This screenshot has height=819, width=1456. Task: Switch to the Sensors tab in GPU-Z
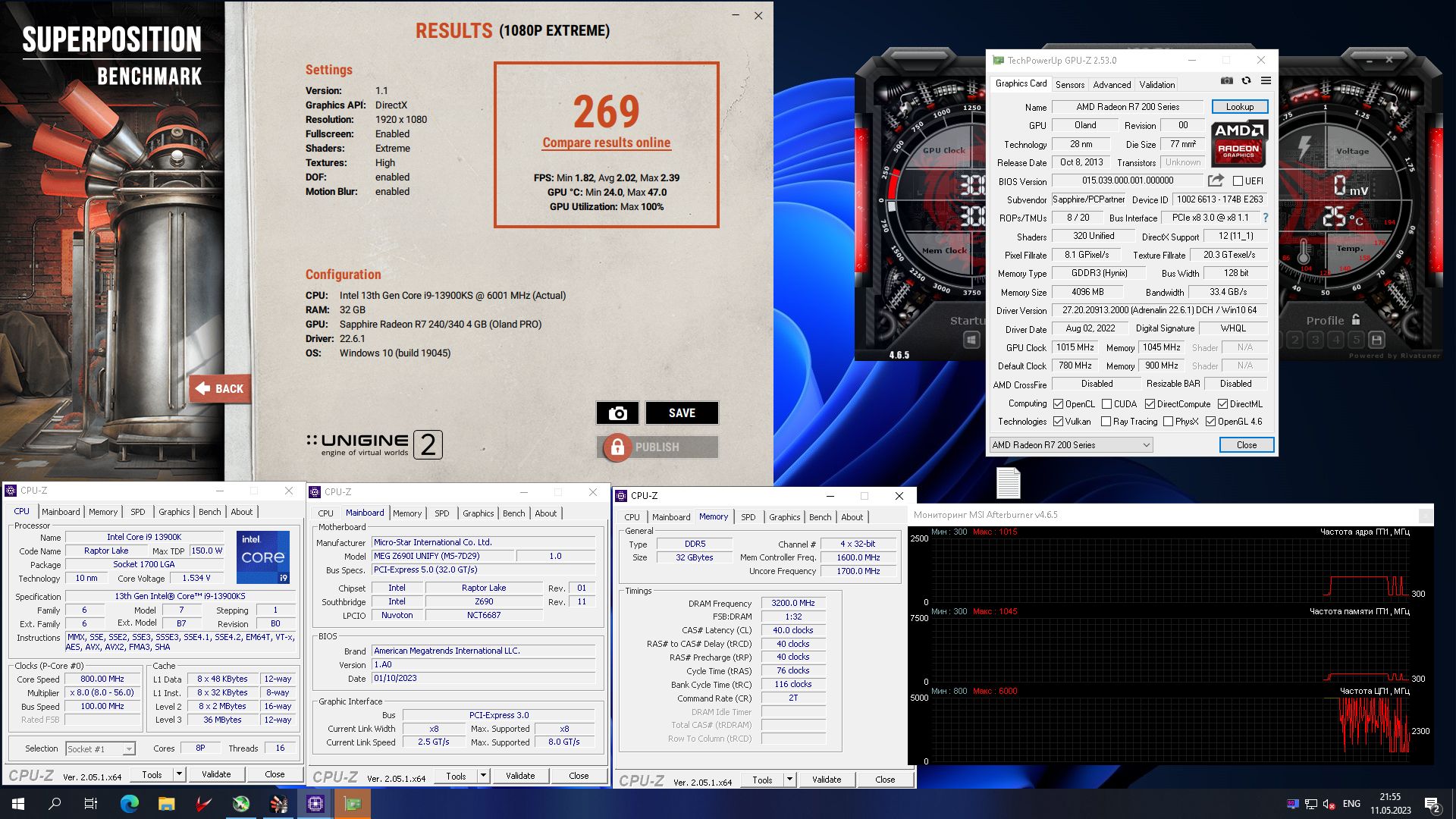(1069, 85)
